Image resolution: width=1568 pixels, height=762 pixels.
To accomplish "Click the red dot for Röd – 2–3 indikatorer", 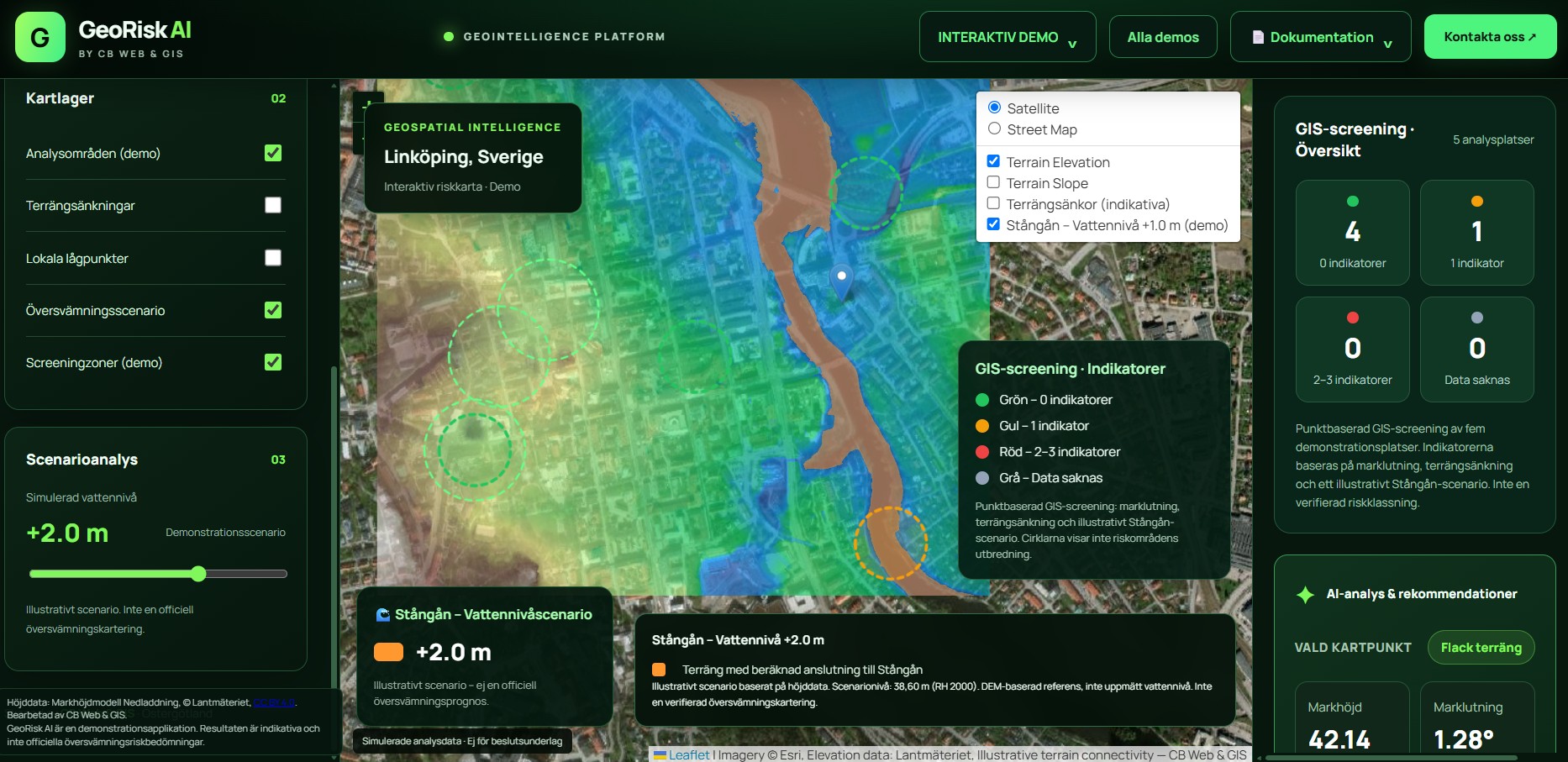I will [982, 452].
